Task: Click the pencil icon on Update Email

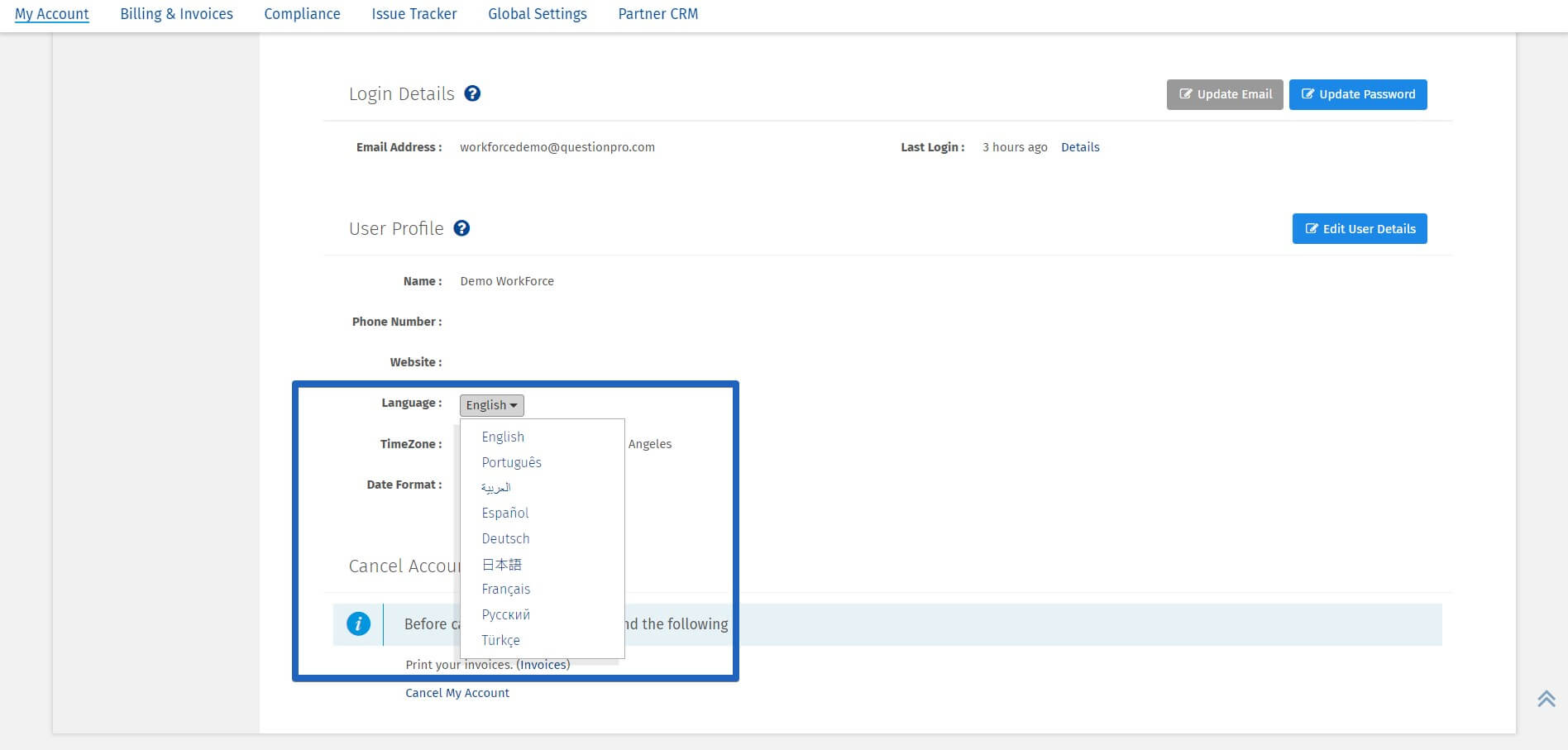Action: 1188,94
